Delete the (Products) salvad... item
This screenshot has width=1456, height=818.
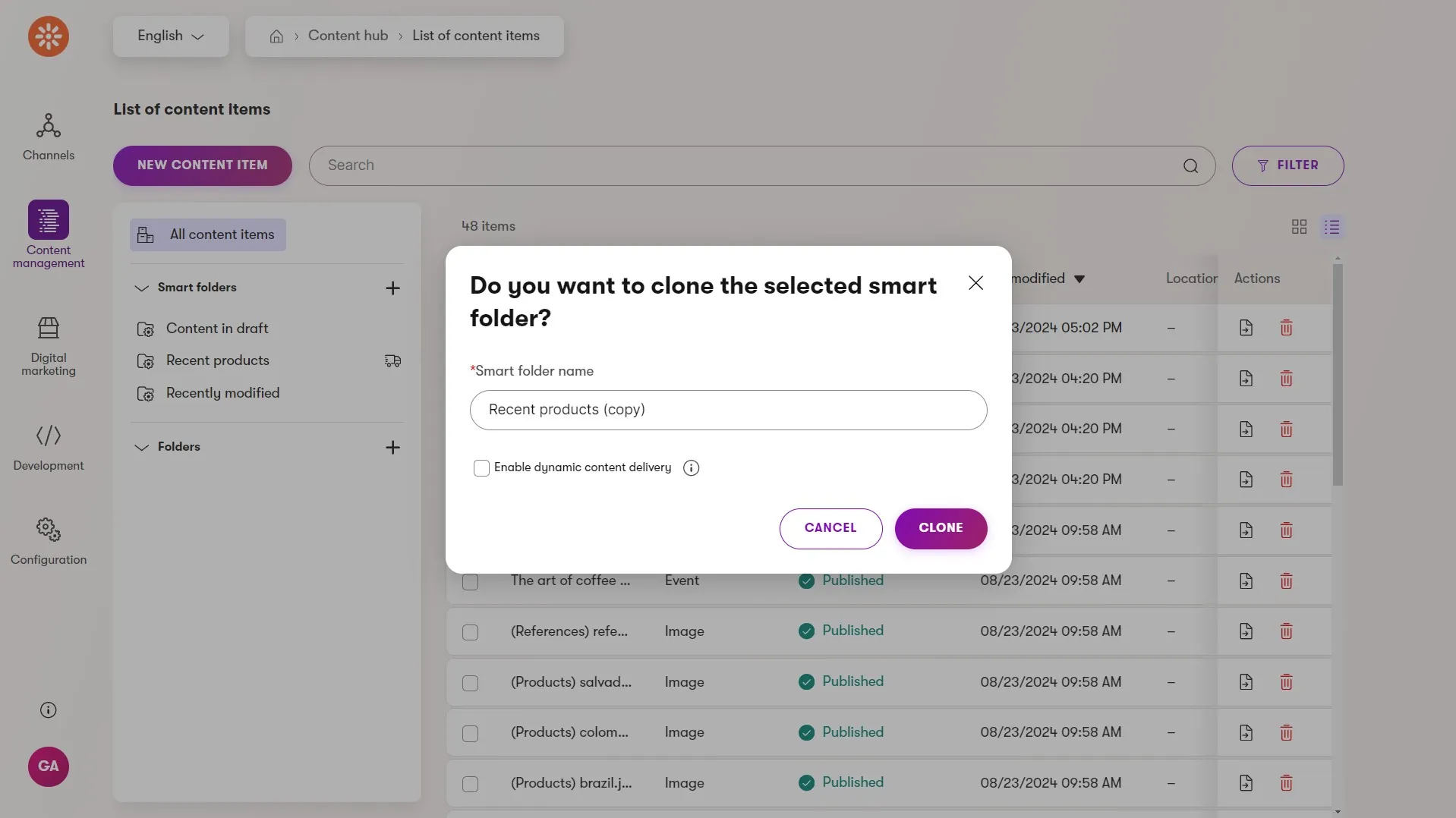pos(1286,682)
